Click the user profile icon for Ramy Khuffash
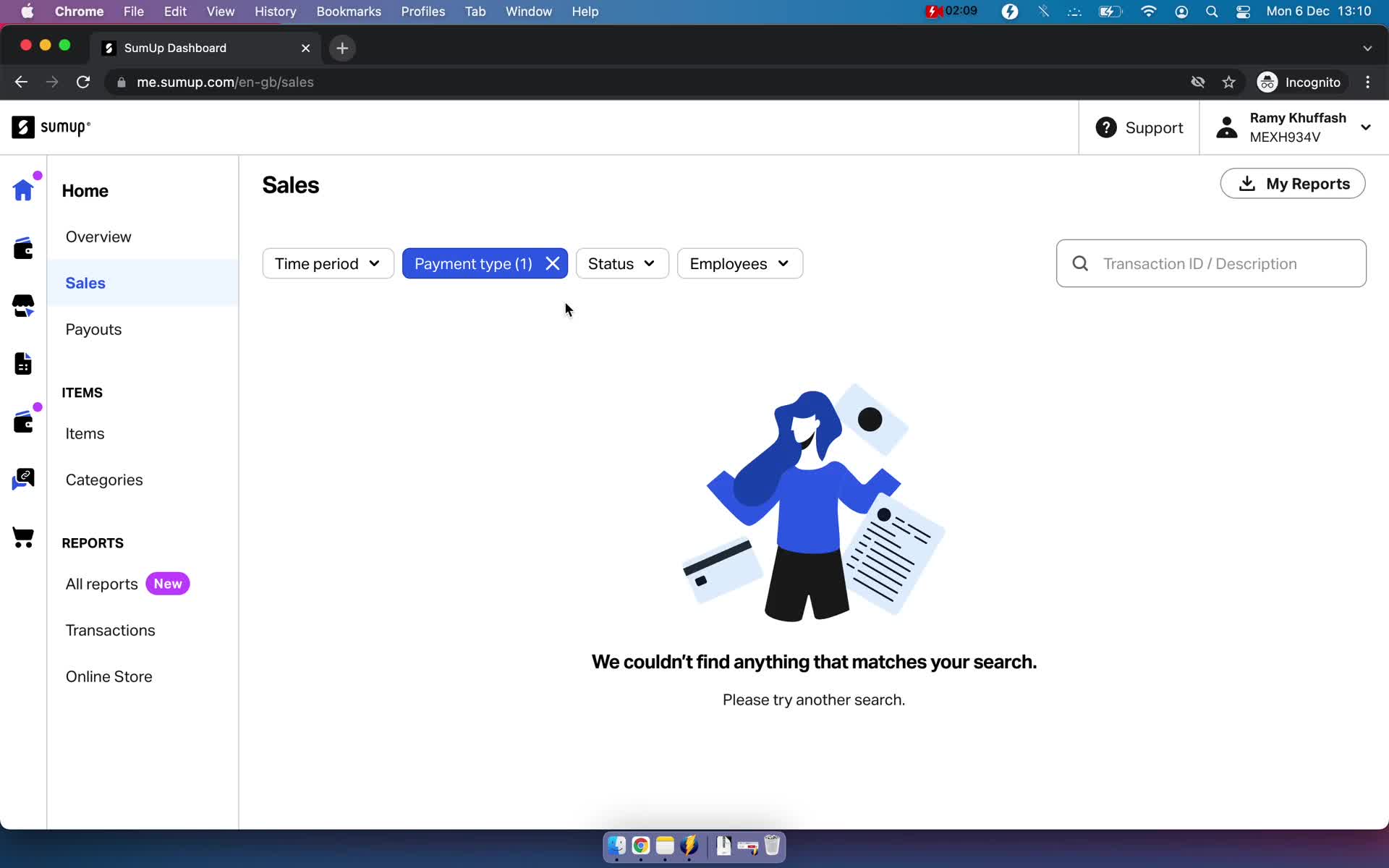The image size is (1389, 868). click(x=1225, y=127)
